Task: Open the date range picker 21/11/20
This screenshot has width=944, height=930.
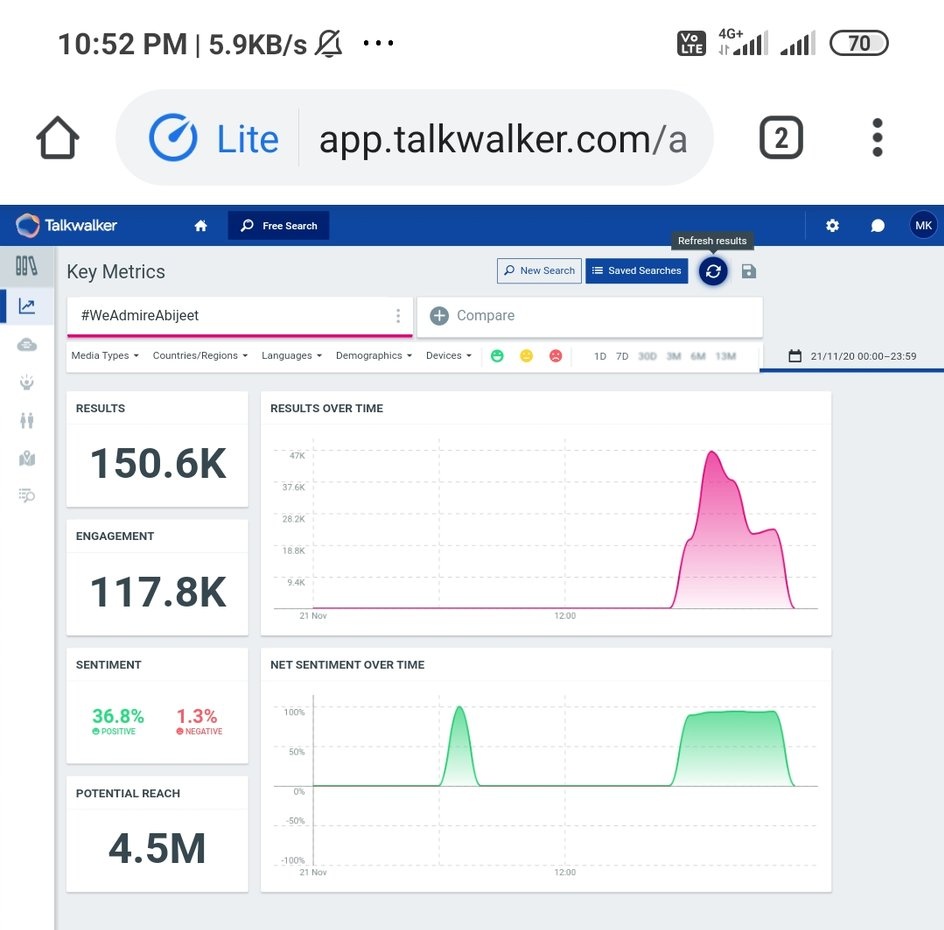Action: click(x=852, y=356)
